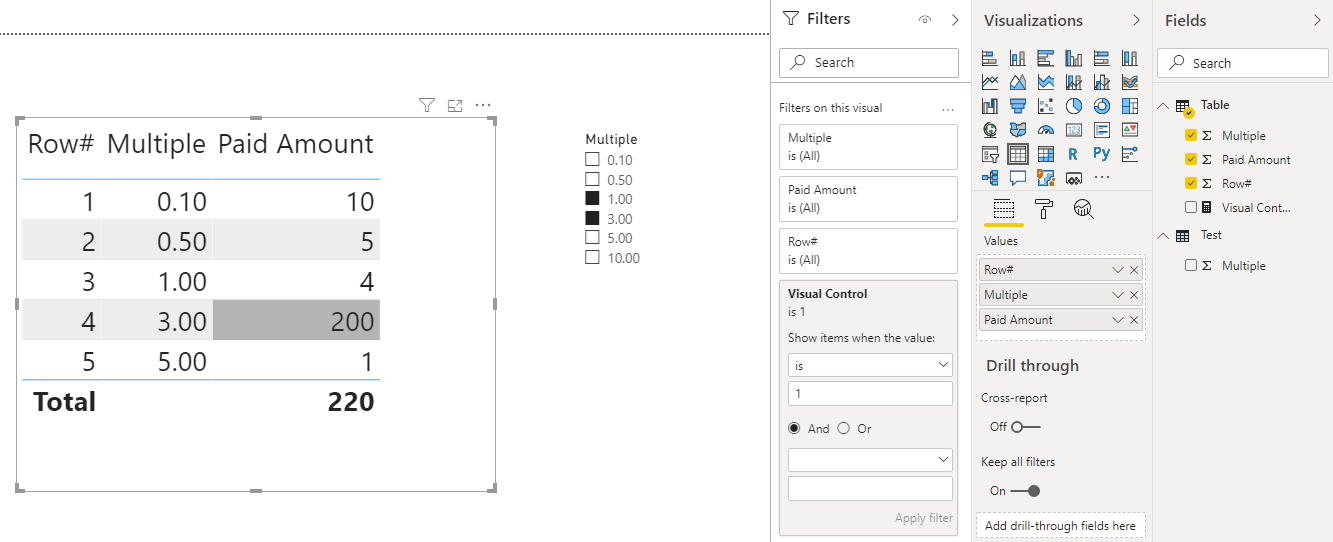This screenshot has height=542, width=1333.
Task: Select the gauge visual
Action: (x=1046, y=130)
